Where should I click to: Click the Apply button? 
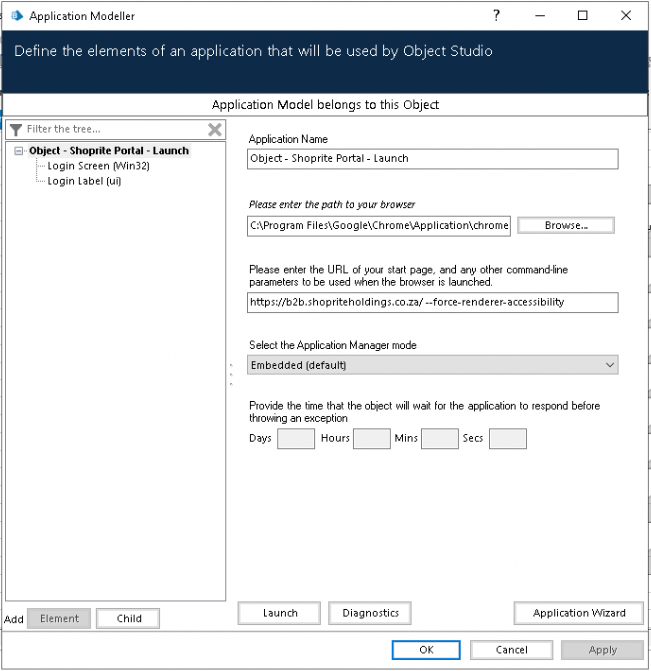point(603,650)
